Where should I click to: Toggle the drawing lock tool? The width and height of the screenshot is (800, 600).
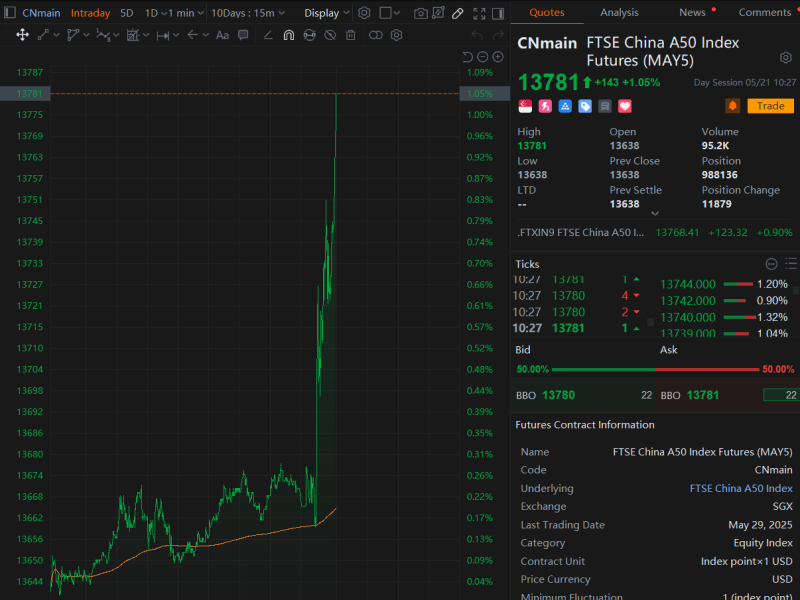(309, 35)
